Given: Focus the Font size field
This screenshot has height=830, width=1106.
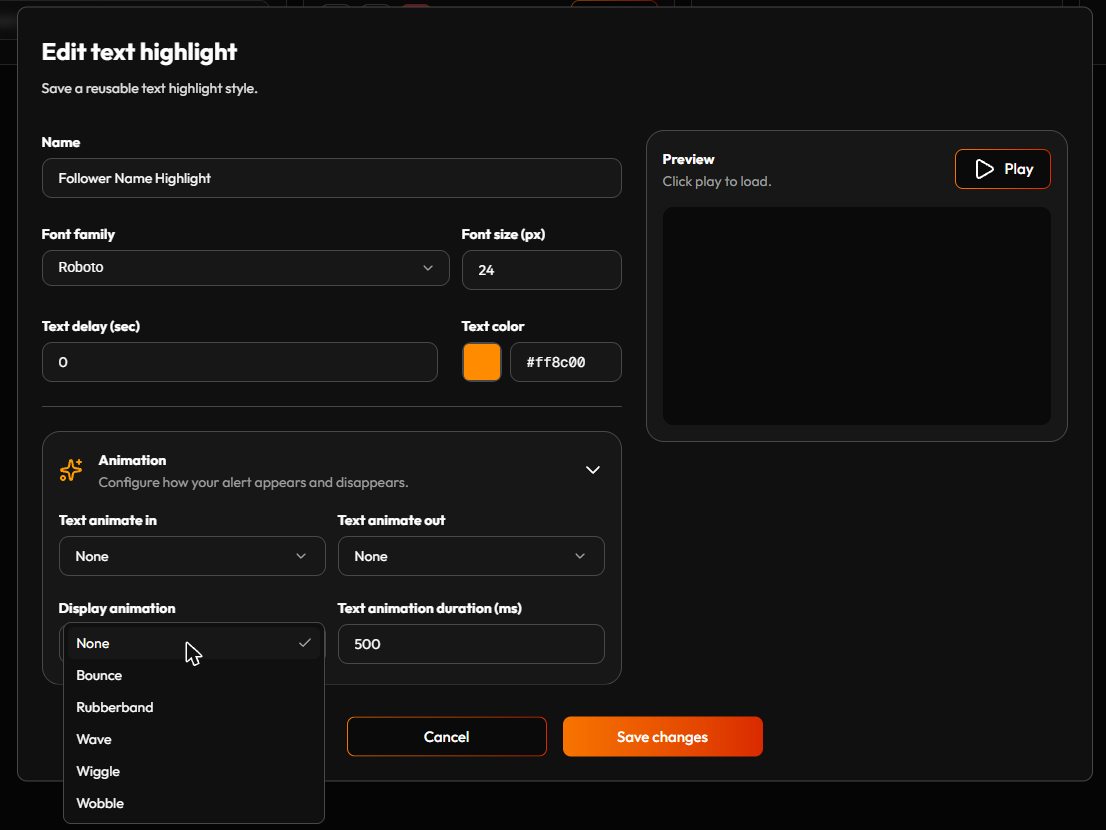Looking at the screenshot, I should click(x=542, y=270).
